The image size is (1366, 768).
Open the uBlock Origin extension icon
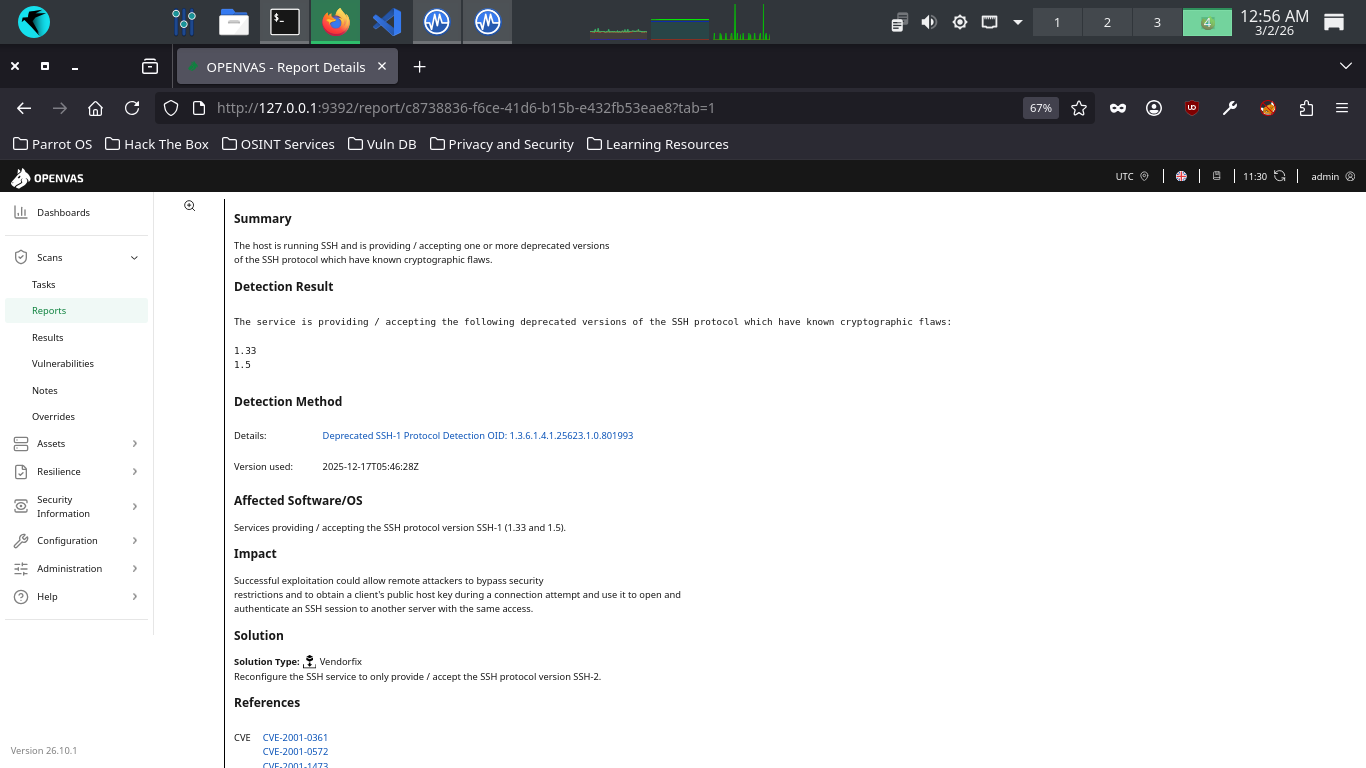pyautogui.click(x=1191, y=108)
